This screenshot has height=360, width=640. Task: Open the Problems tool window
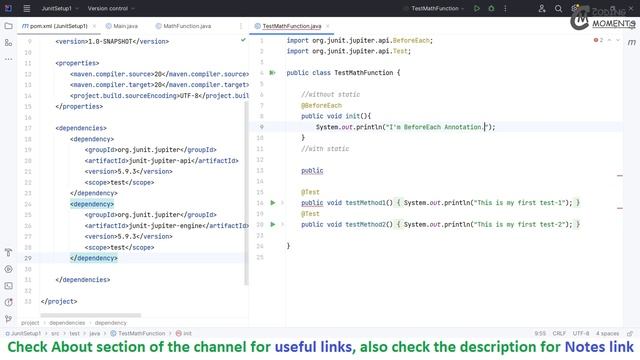click(x=8, y=302)
